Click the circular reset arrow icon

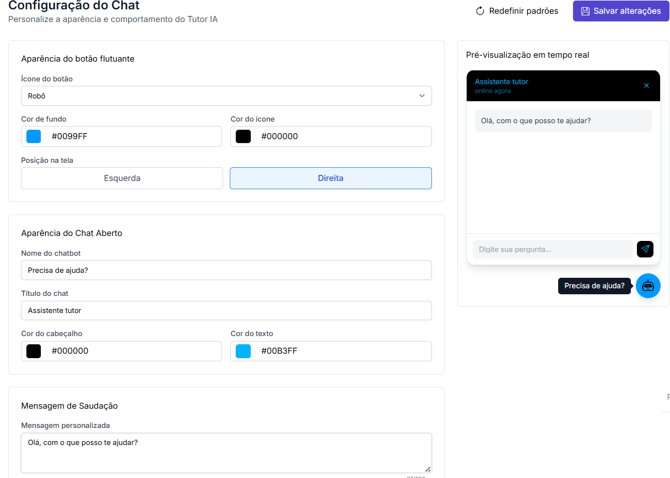[480, 11]
